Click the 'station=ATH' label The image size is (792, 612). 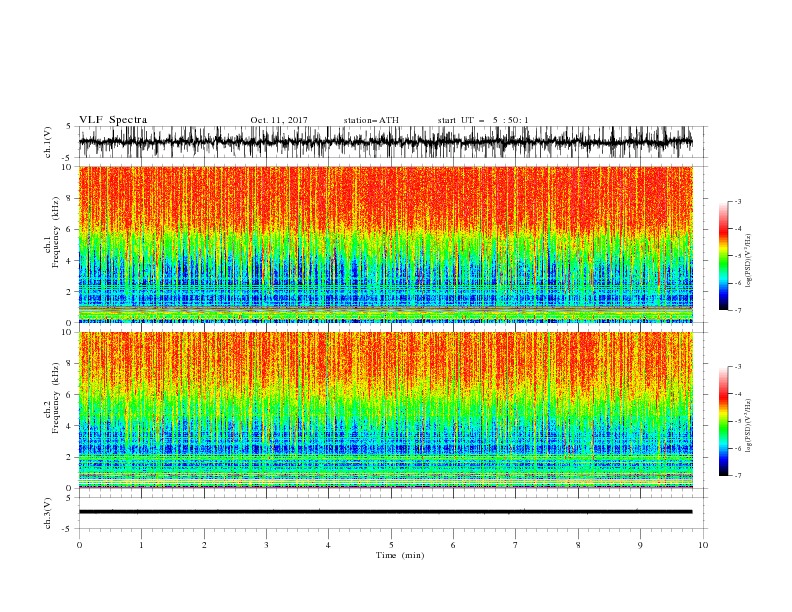coord(371,120)
